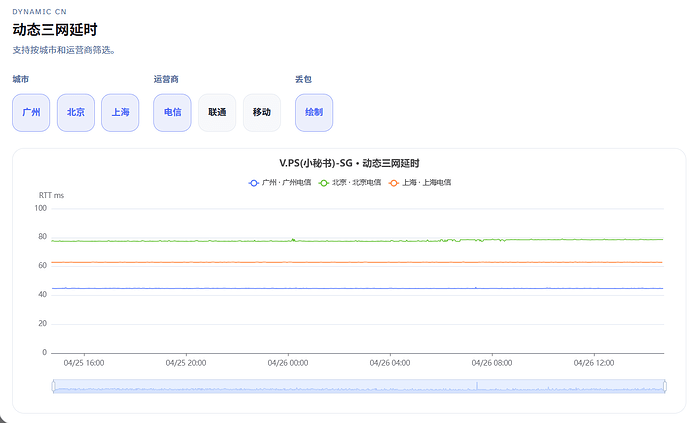Click the 20 y-axis value

click(42, 324)
